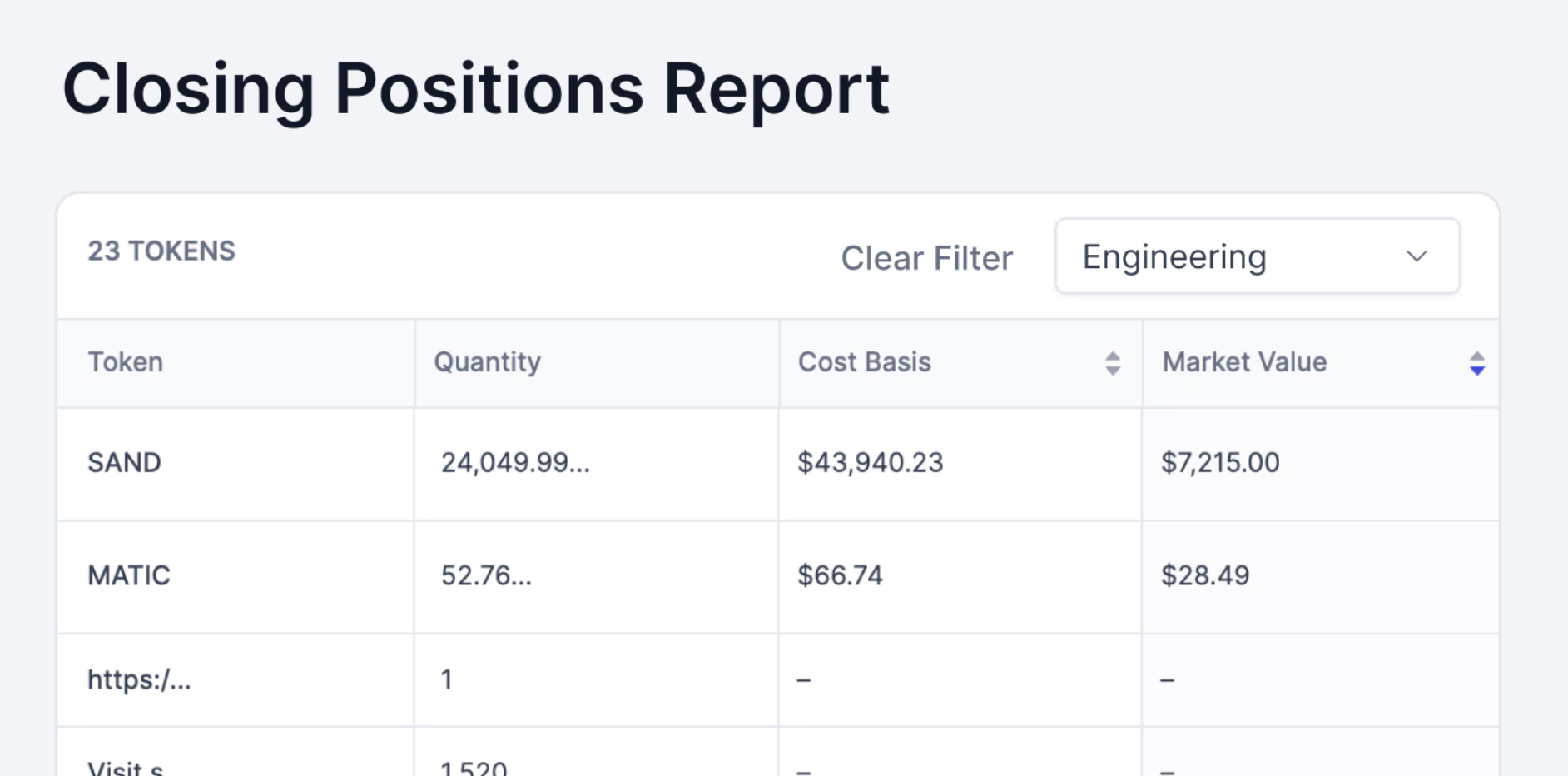1568x776 pixels.
Task: Click the MATIC quantity 52.76... cell
Action: (x=486, y=575)
